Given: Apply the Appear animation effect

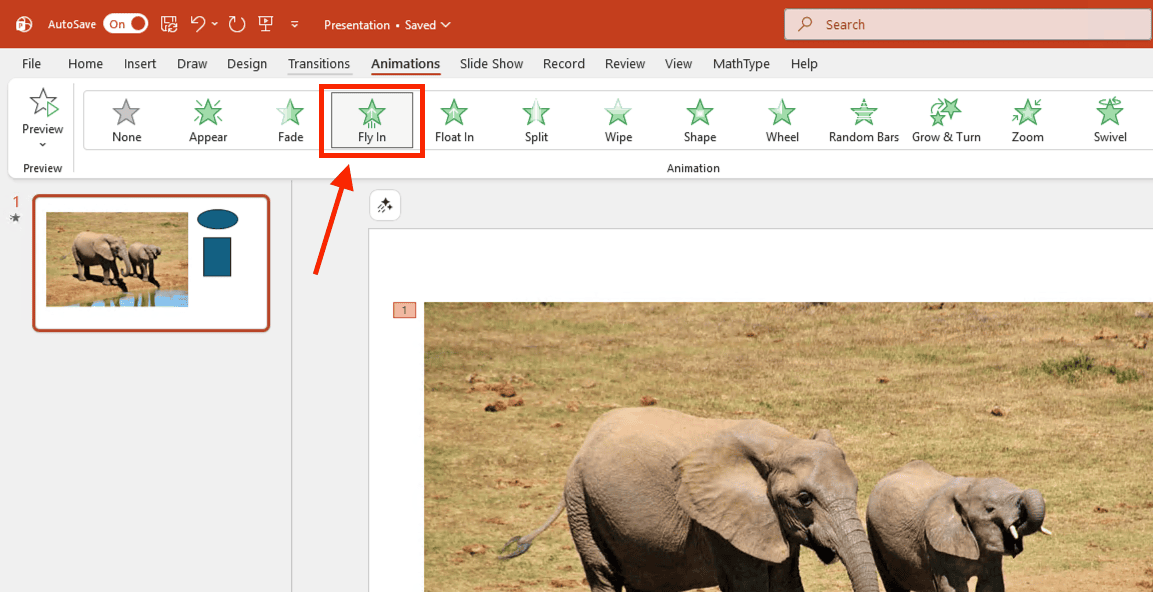Looking at the screenshot, I should 207,118.
